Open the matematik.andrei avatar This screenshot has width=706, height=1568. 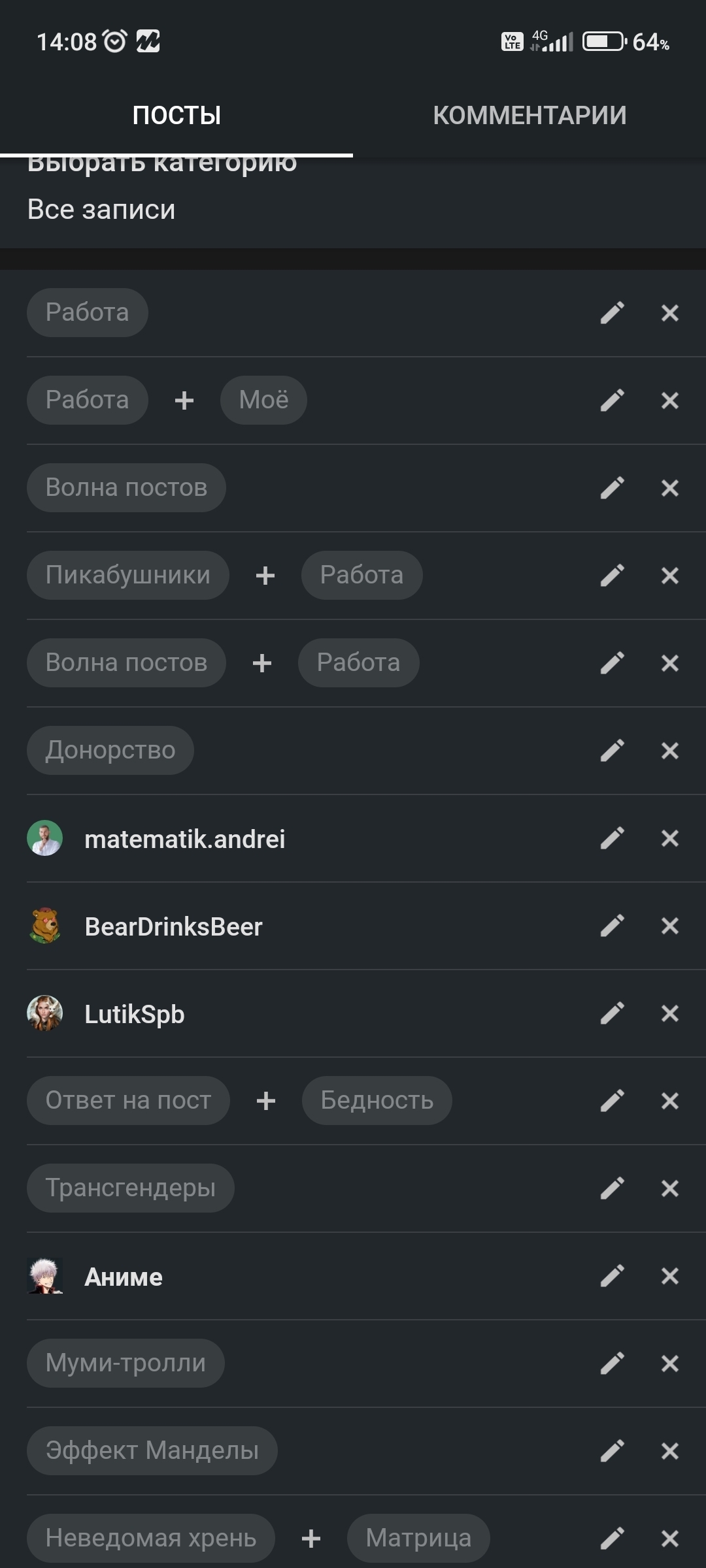coord(44,838)
